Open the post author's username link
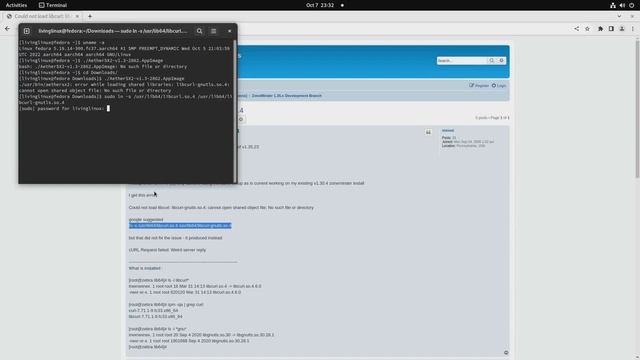This screenshot has width=640, height=360. pyautogui.click(x=448, y=131)
